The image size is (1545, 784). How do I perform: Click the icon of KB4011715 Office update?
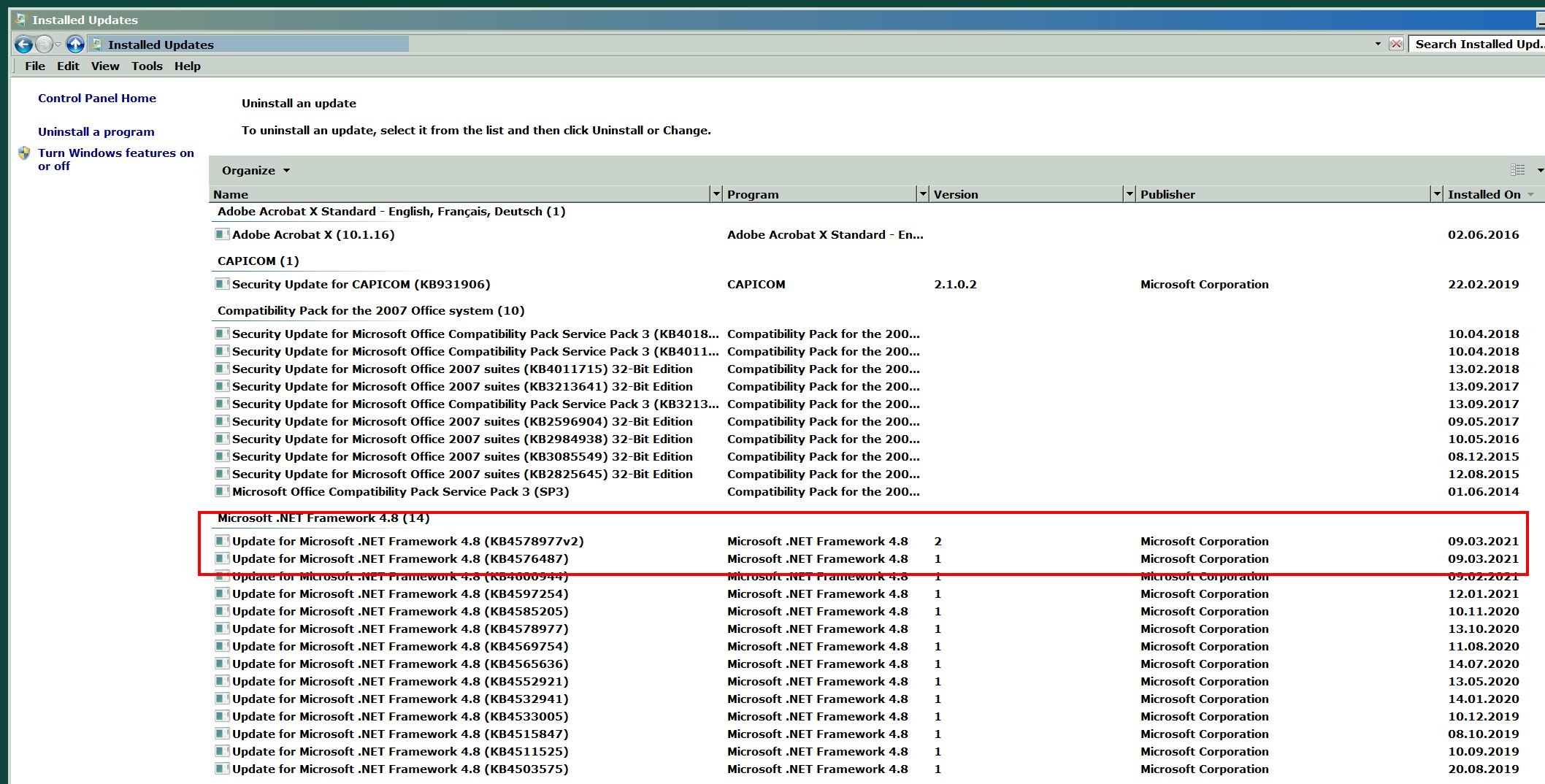click(x=222, y=369)
